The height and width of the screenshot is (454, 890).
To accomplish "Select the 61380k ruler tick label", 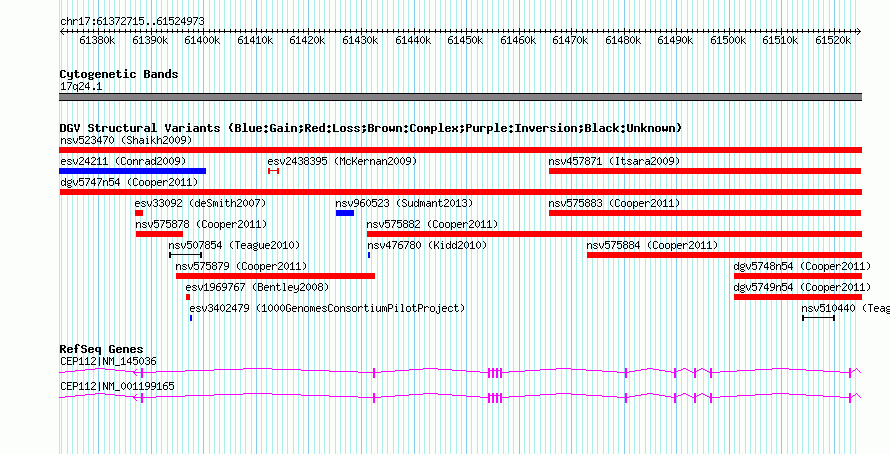I will coord(98,40).
